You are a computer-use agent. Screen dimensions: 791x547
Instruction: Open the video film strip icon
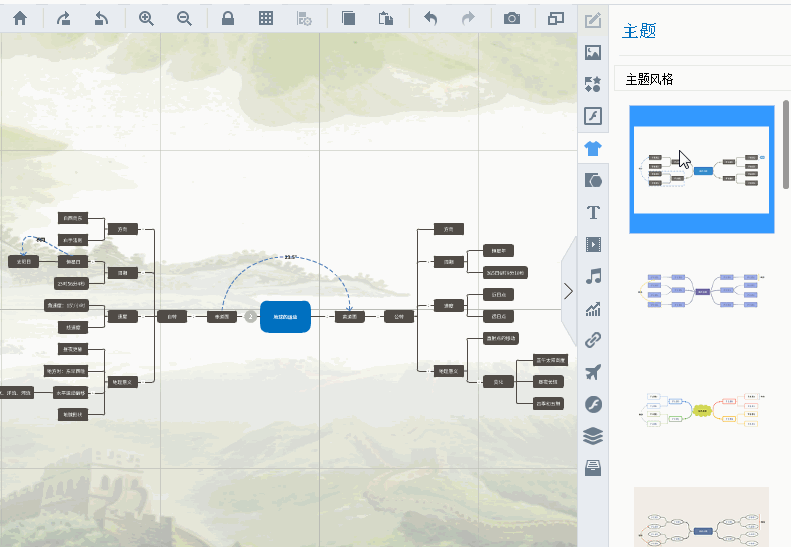point(593,244)
